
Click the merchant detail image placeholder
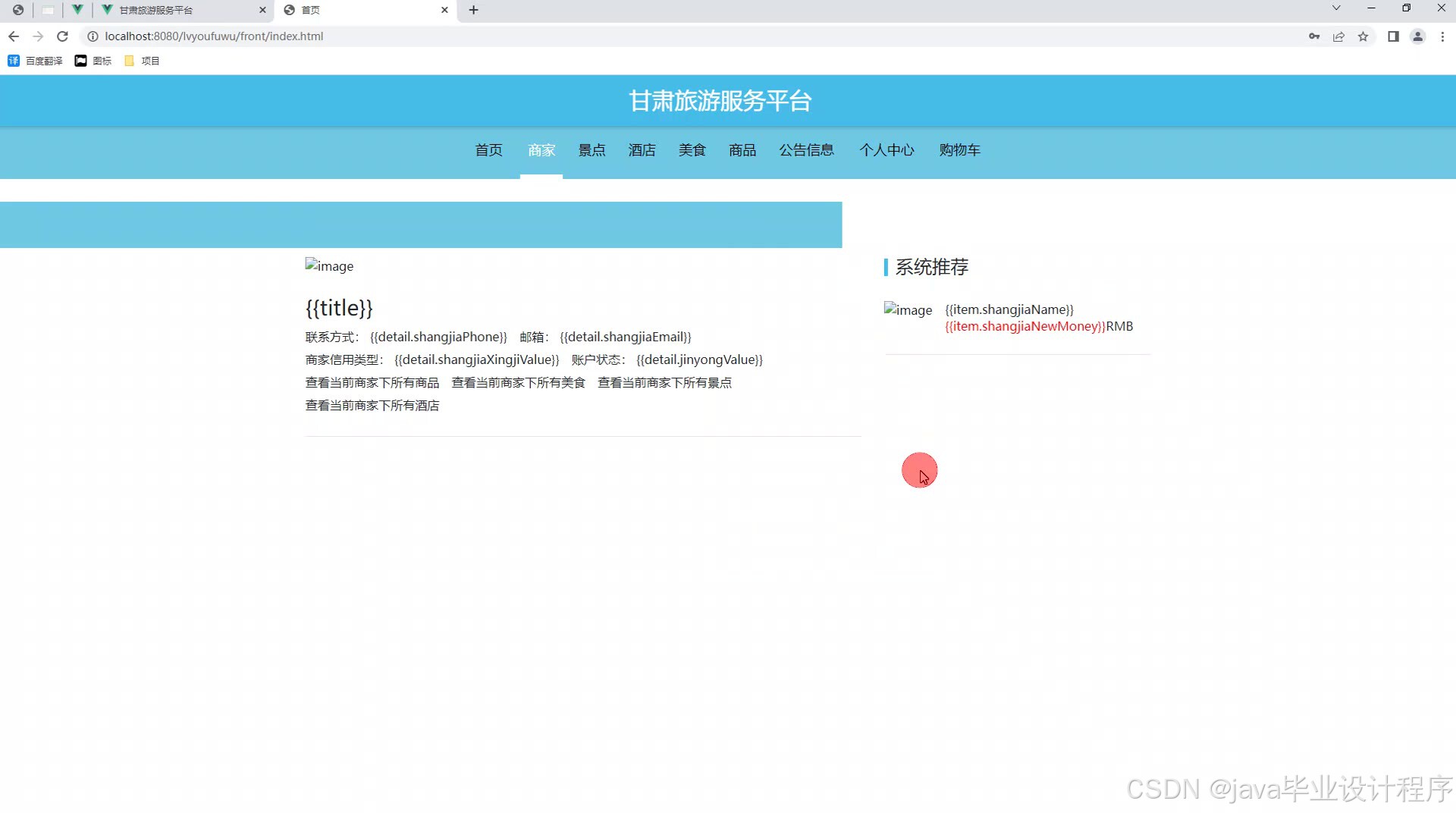[329, 266]
